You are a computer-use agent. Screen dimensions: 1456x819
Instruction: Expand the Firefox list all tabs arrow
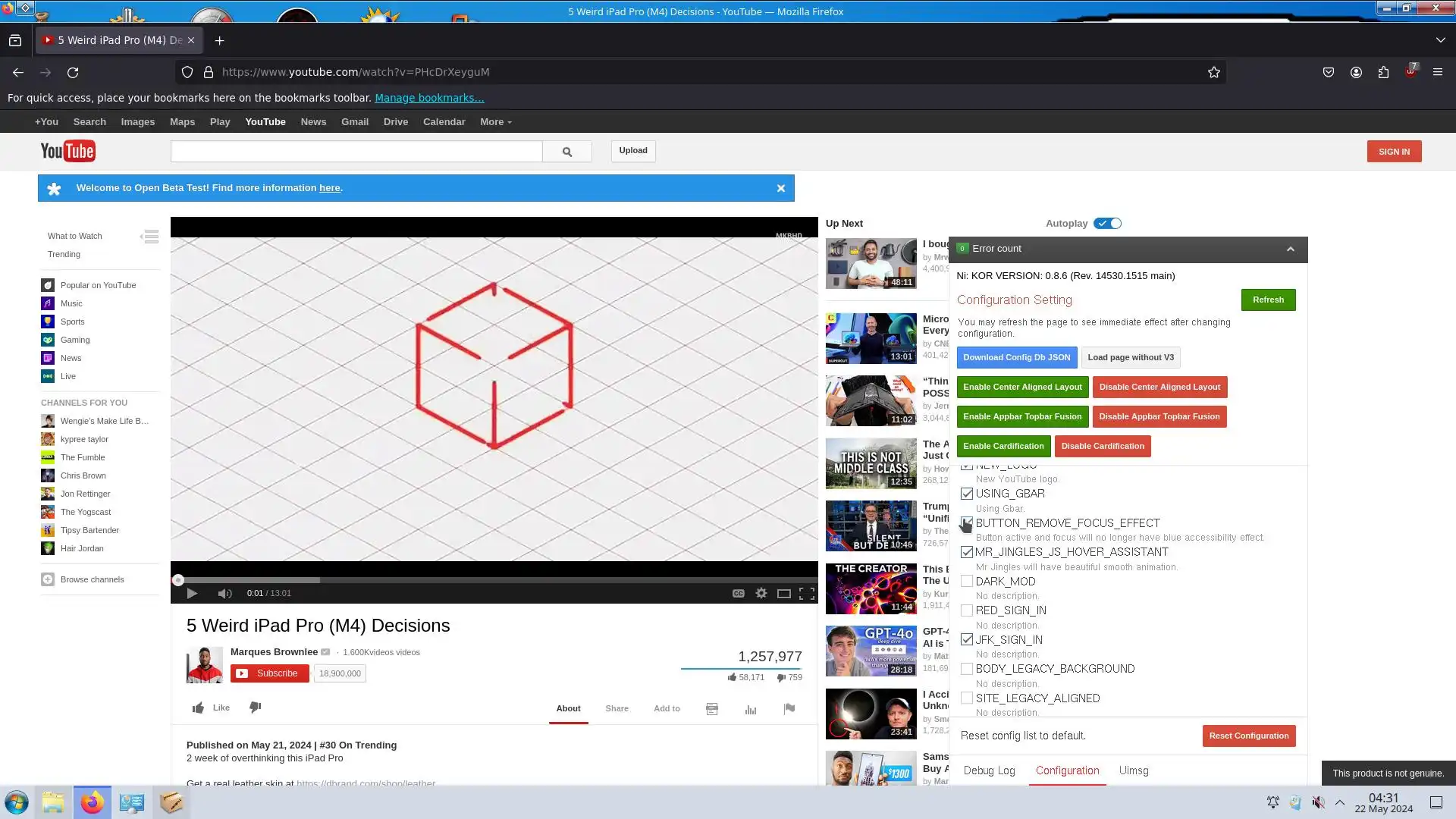click(x=1440, y=40)
